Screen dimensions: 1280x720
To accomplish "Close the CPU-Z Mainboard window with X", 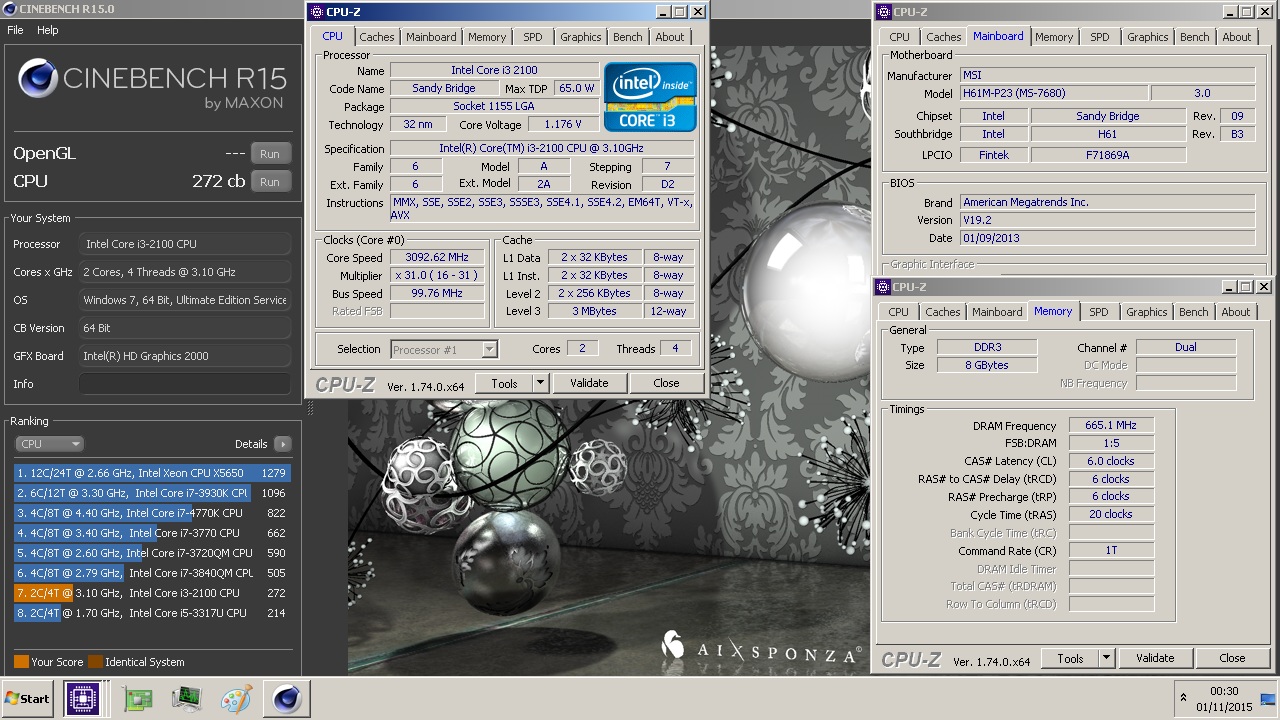I will coord(1265,12).
